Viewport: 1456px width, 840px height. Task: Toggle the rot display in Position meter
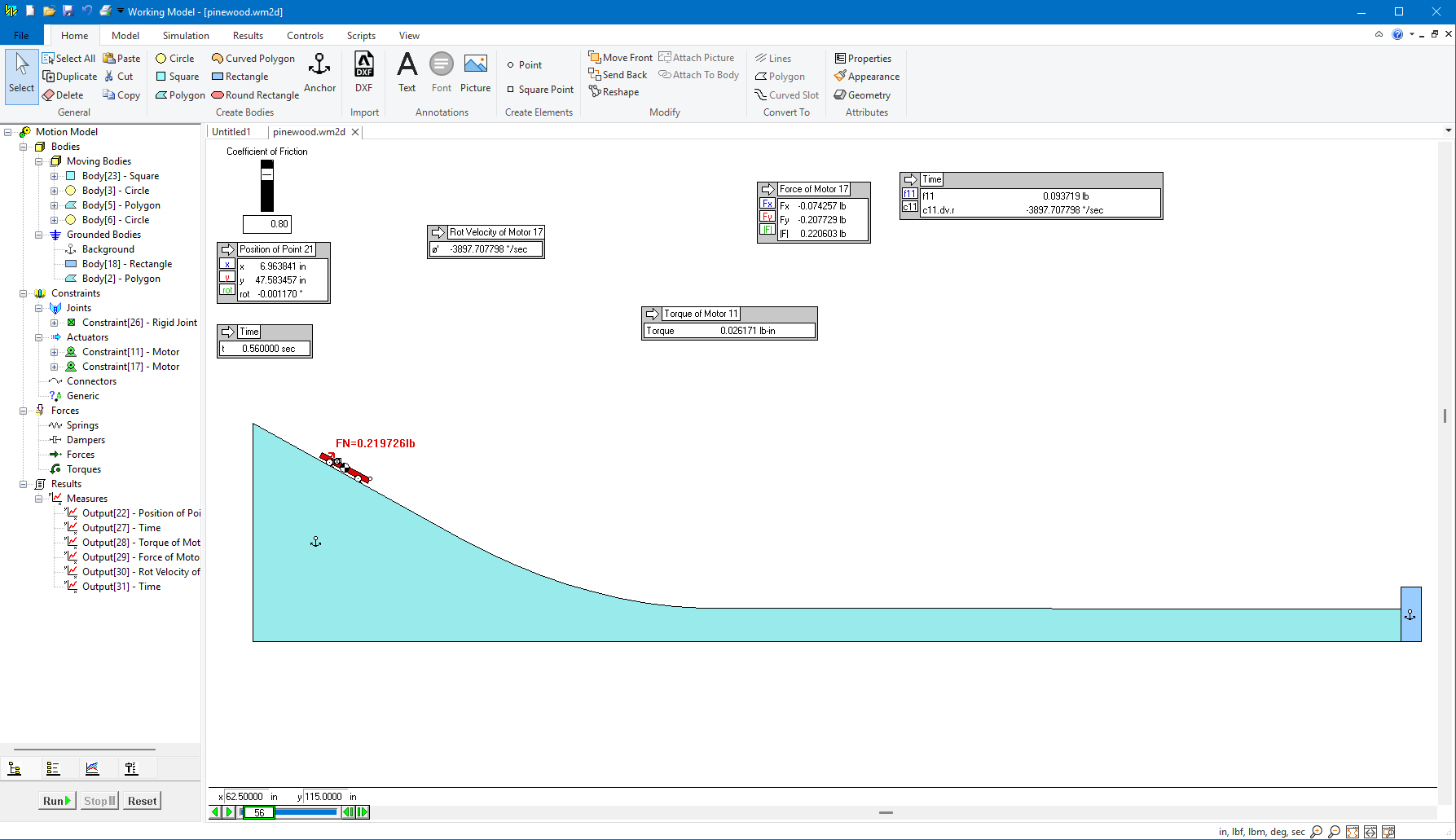click(x=227, y=290)
